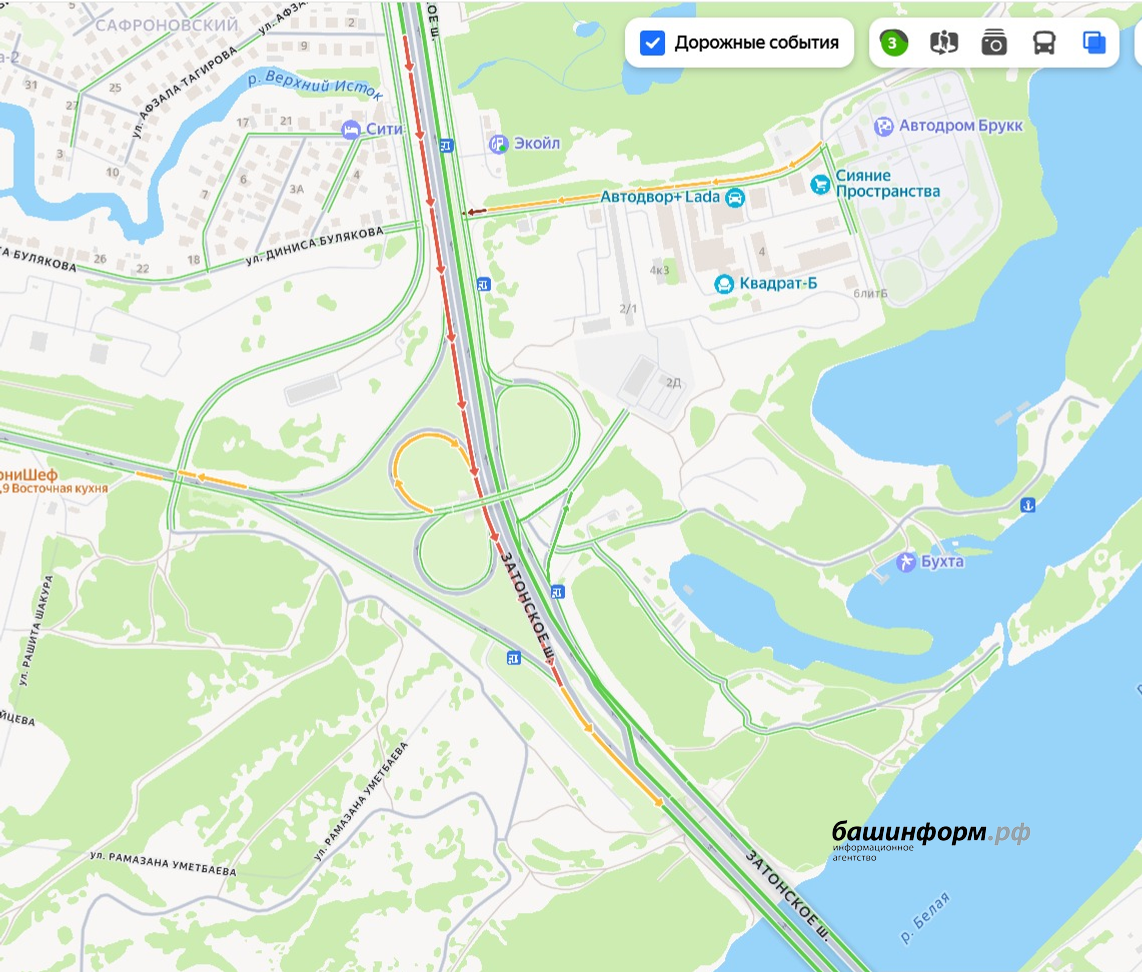1142x972 pixels.
Task: Open the Сити hotel marker
Action: (350, 130)
